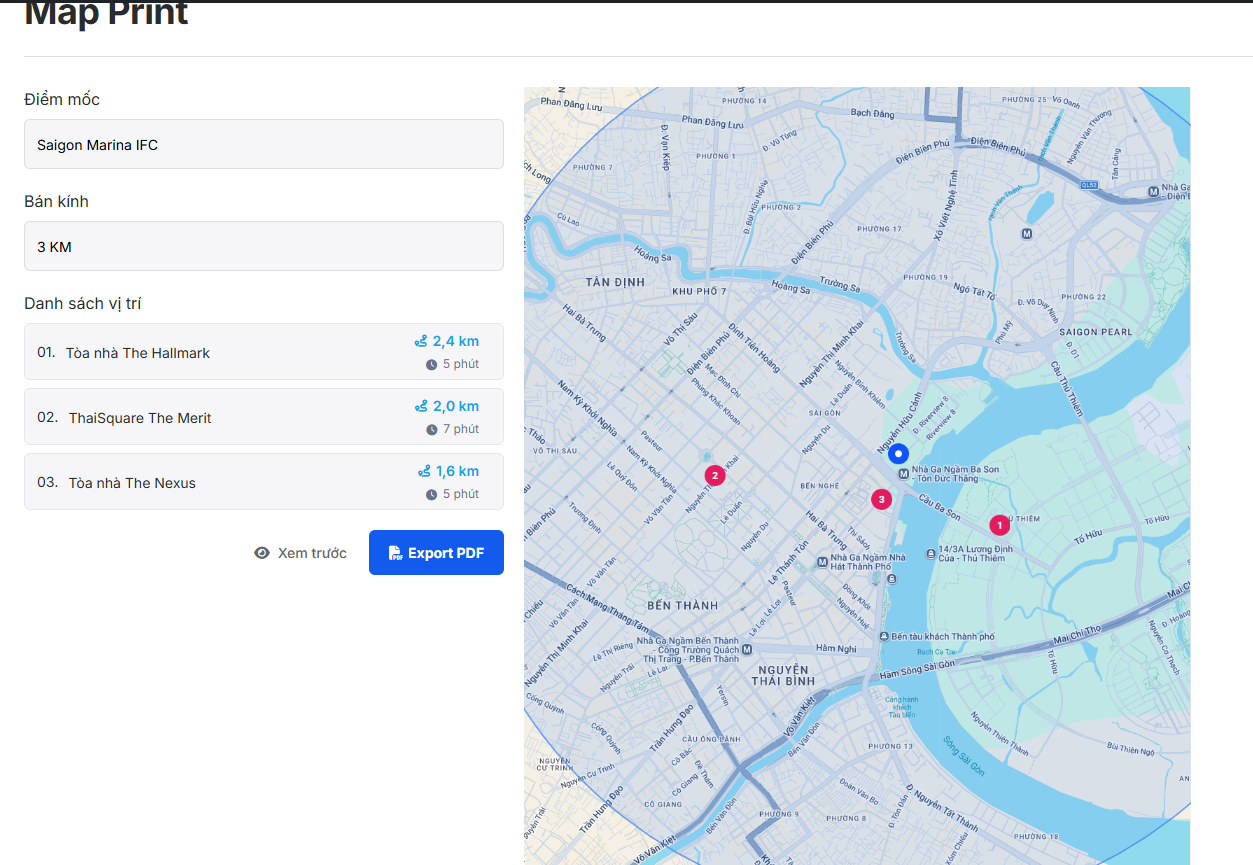Click the route icon beside 2,0 km
Screen dimensions: 1253x865
(x=421, y=407)
